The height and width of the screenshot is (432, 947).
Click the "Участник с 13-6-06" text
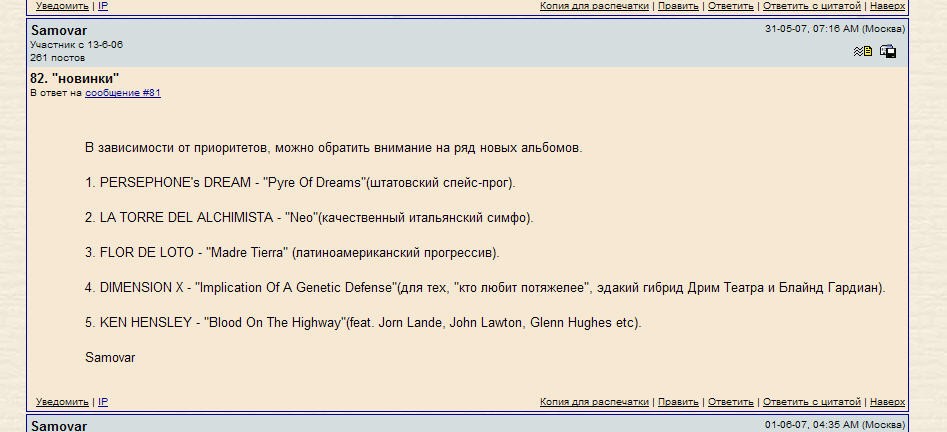pyautogui.click(x=77, y=45)
